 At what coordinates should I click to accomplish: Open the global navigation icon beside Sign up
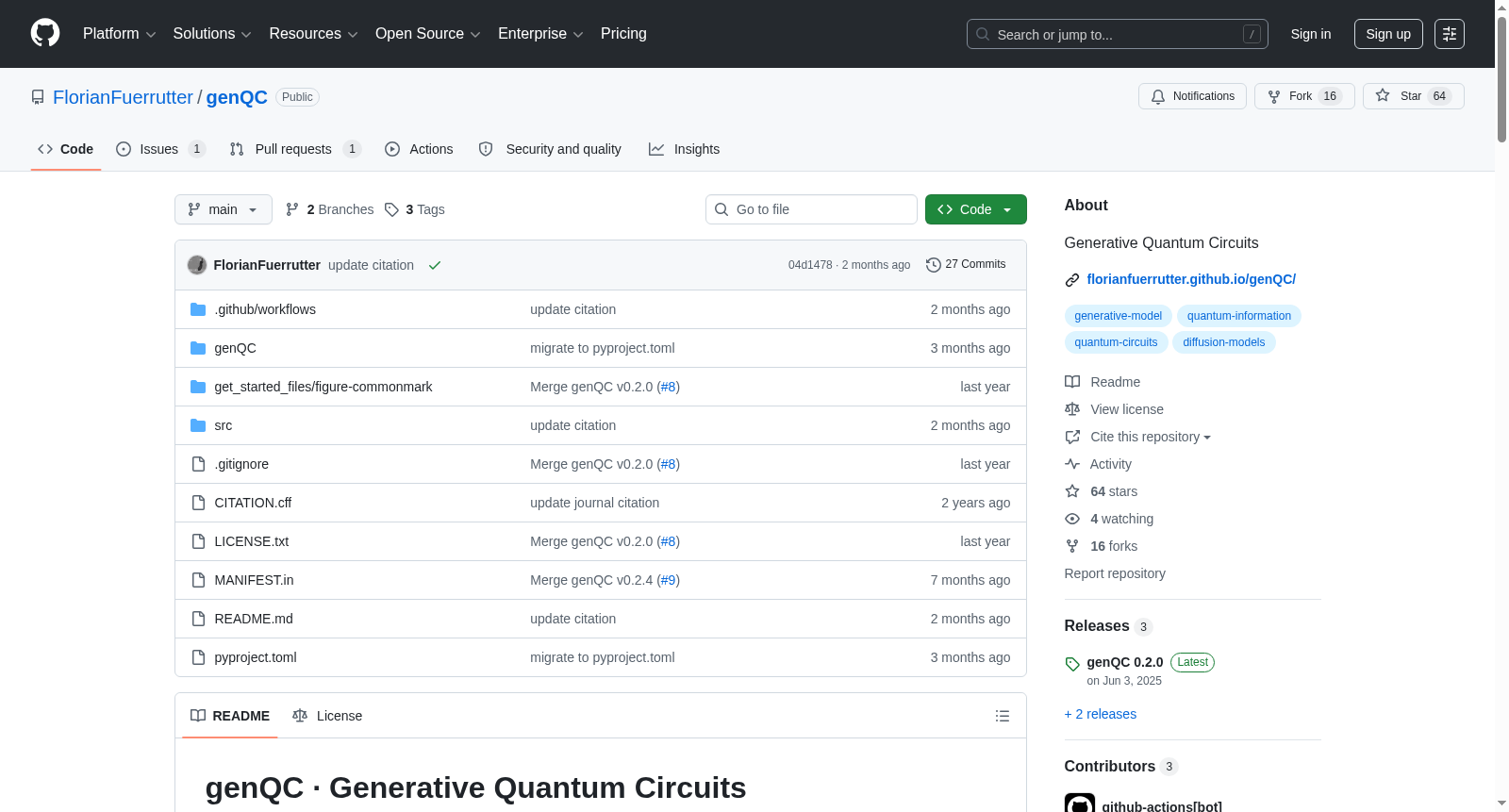(x=1450, y=34)
